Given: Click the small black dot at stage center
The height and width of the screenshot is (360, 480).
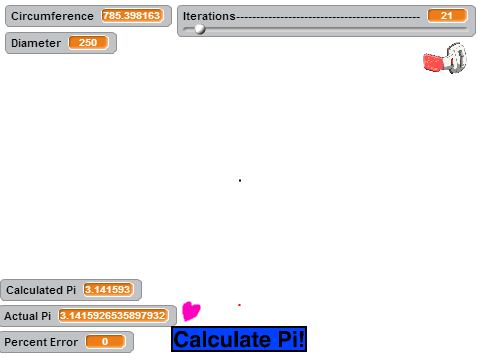Looking at the screenshot, I should point(240,180).
